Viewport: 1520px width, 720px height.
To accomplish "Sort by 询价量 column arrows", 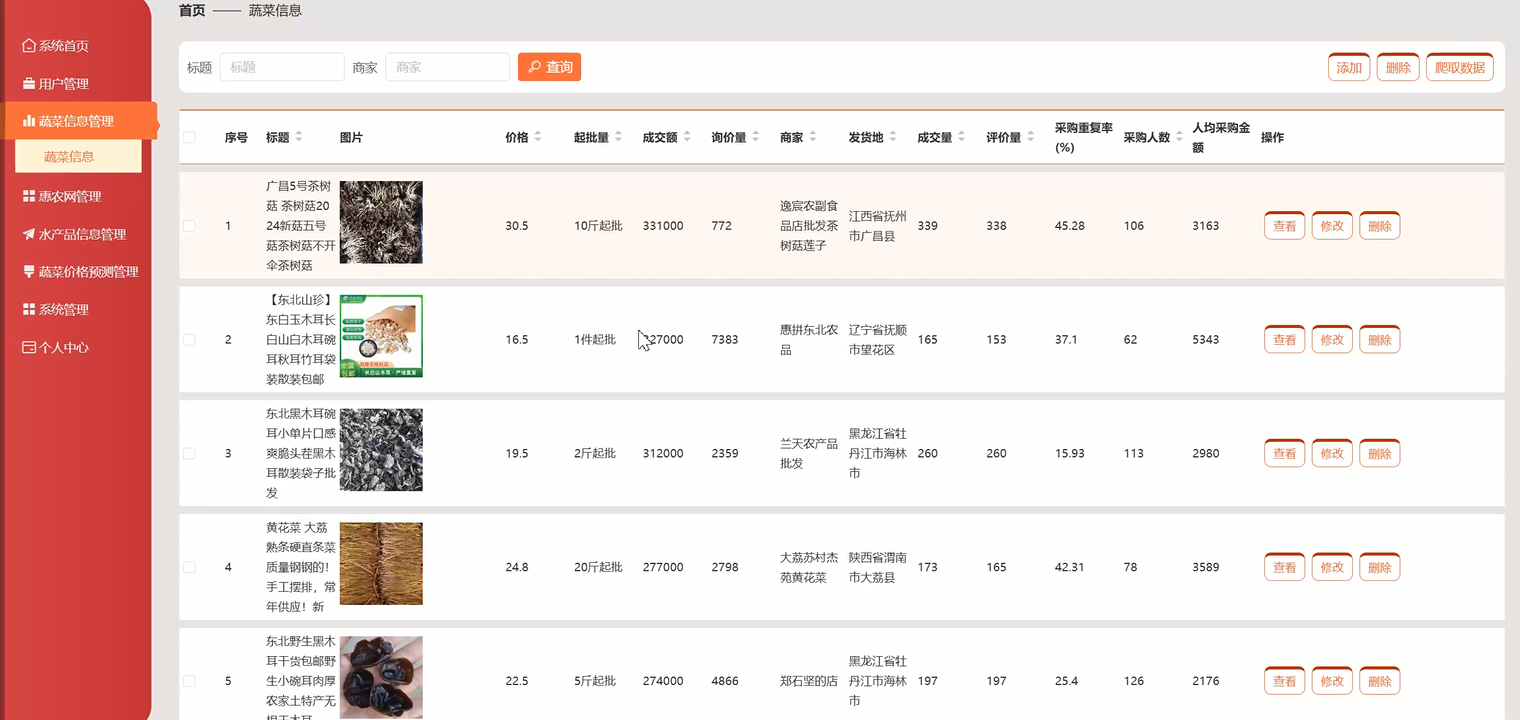I will [756, 137].
